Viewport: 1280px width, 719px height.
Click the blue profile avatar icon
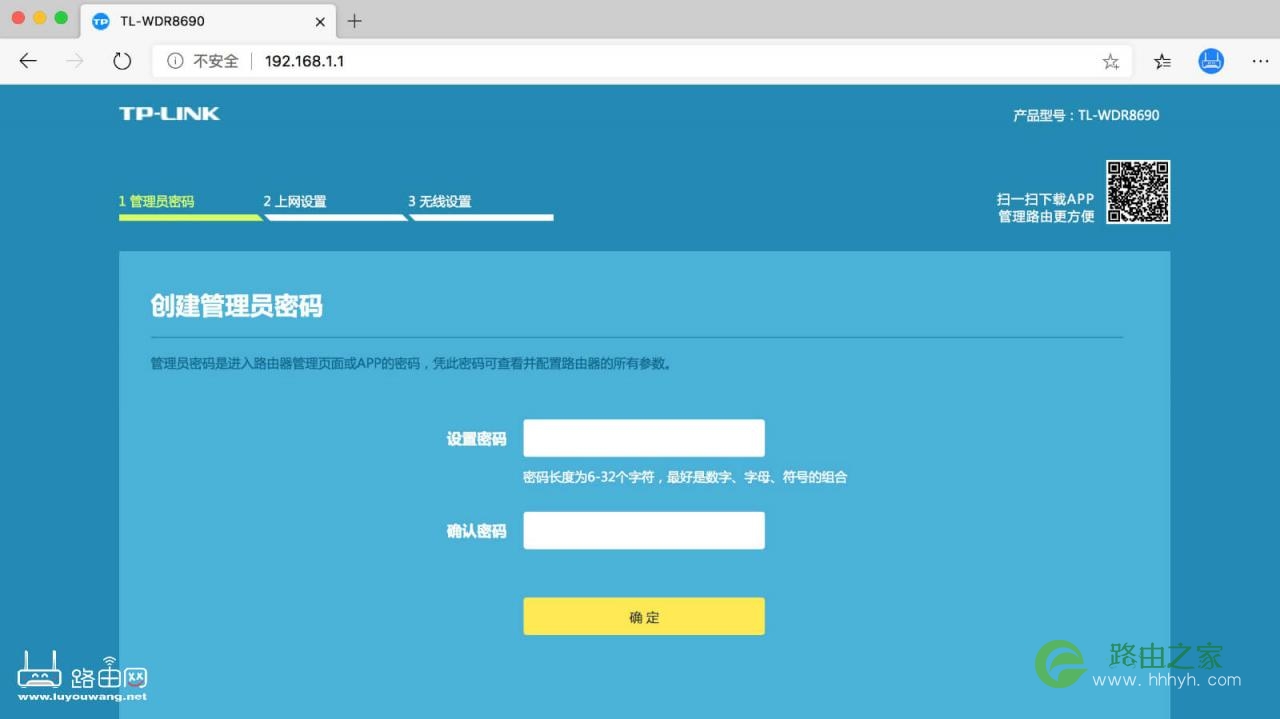(1211, 61)
